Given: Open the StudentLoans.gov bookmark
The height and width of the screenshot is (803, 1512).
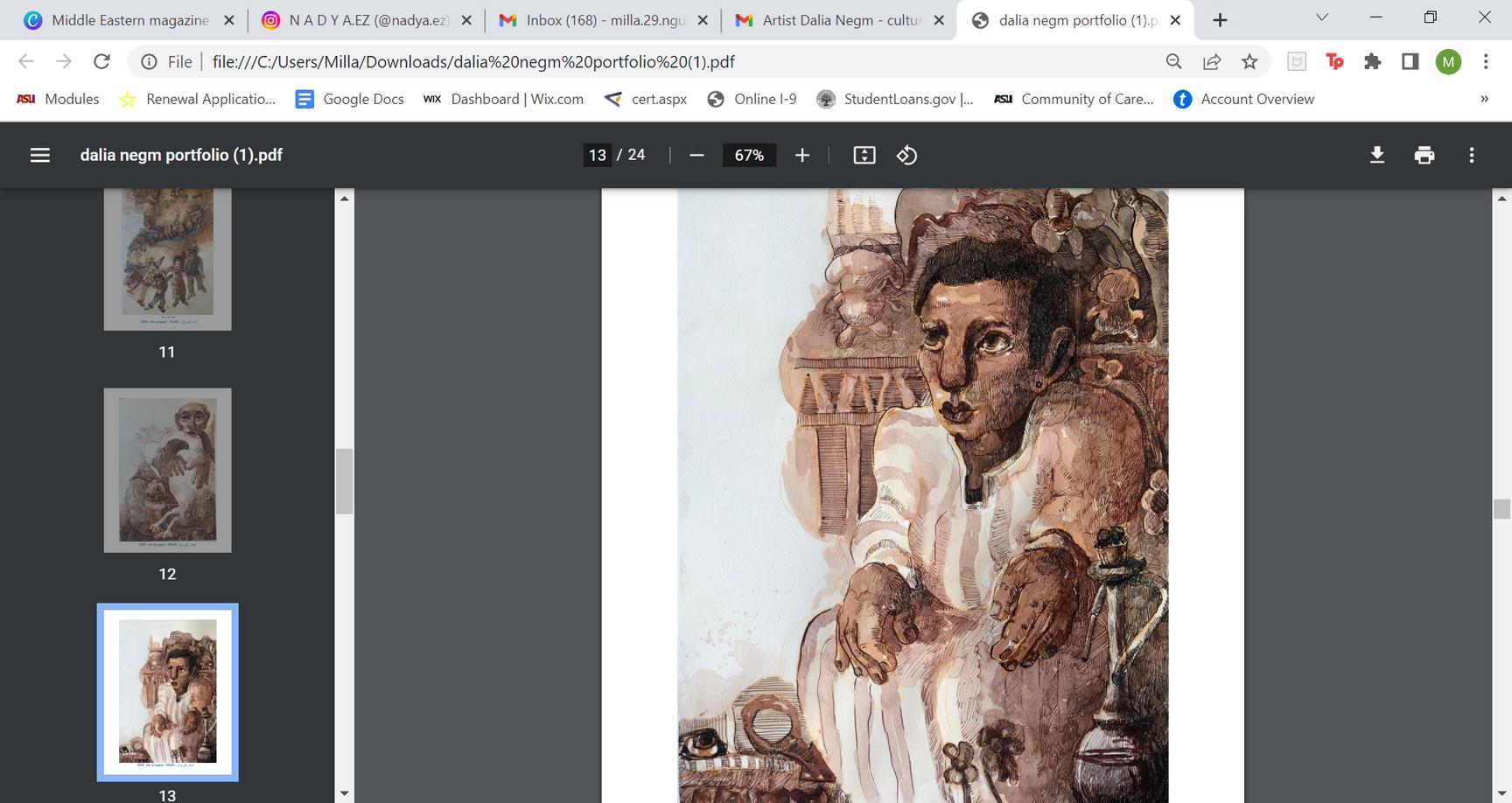Looking at the screenshot, I should (895, 99).
